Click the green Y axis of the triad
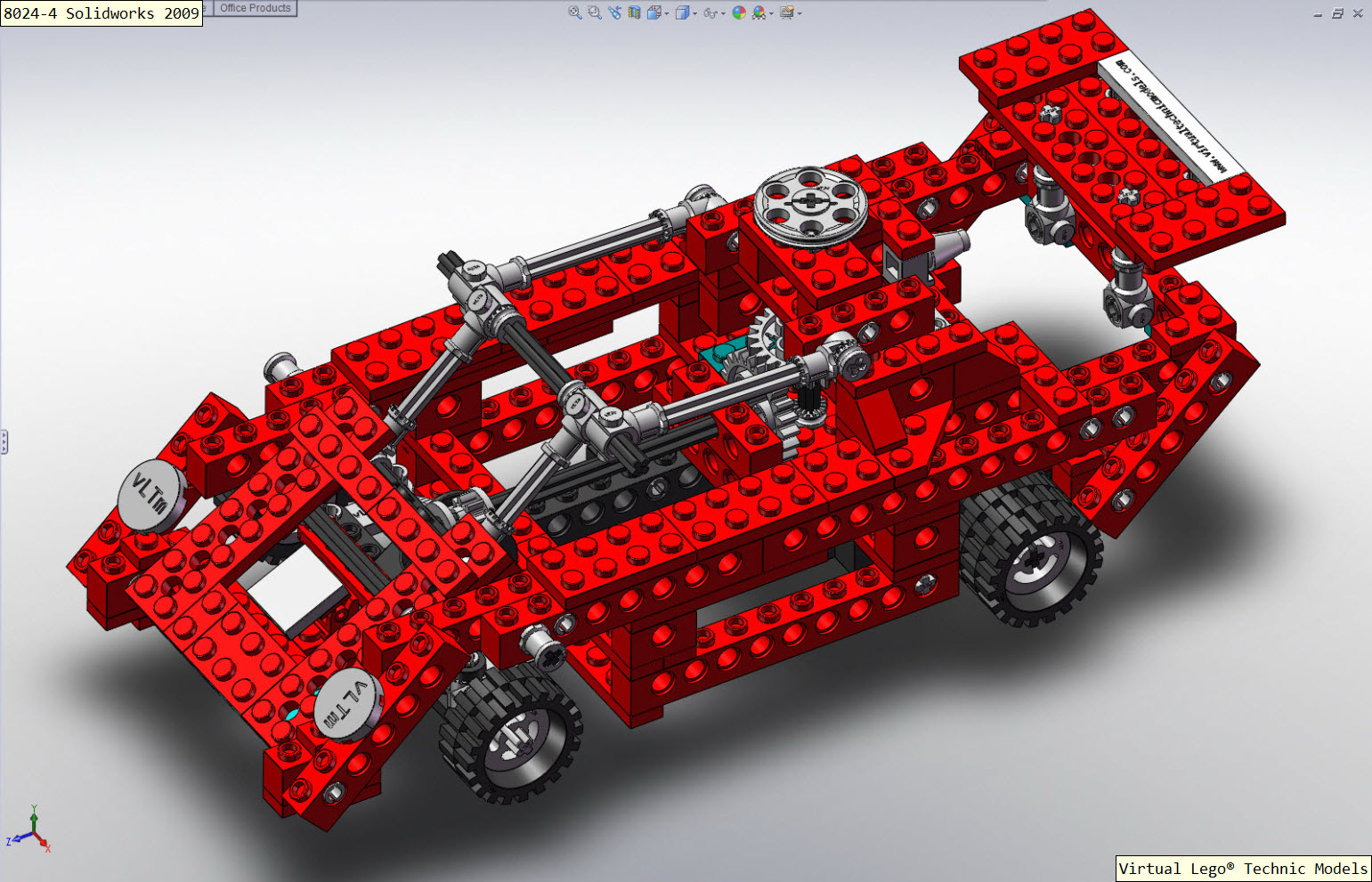This screenshot has width=1372, height=882. (x=34, y=817)
